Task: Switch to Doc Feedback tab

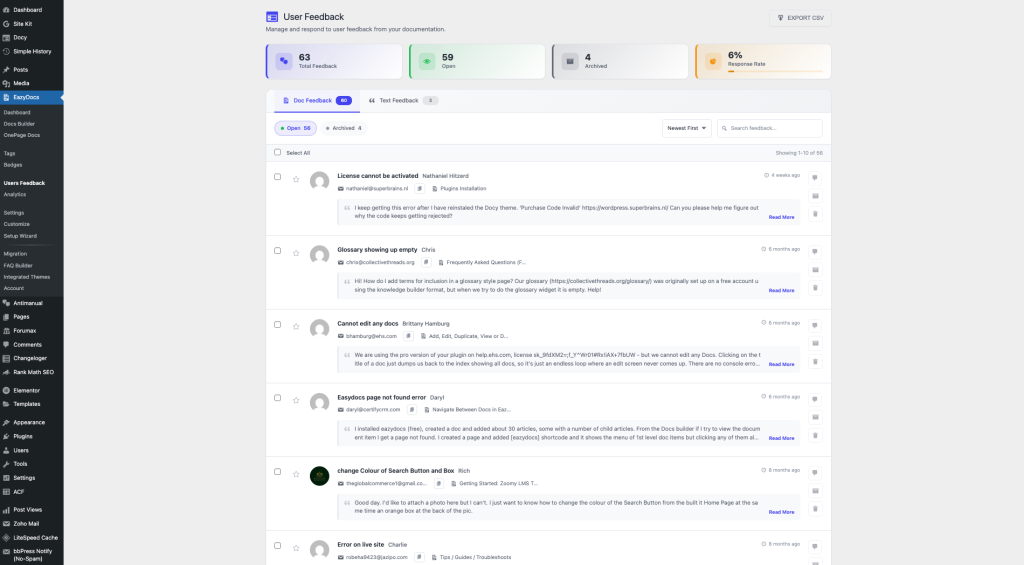Action: [317, 101]
